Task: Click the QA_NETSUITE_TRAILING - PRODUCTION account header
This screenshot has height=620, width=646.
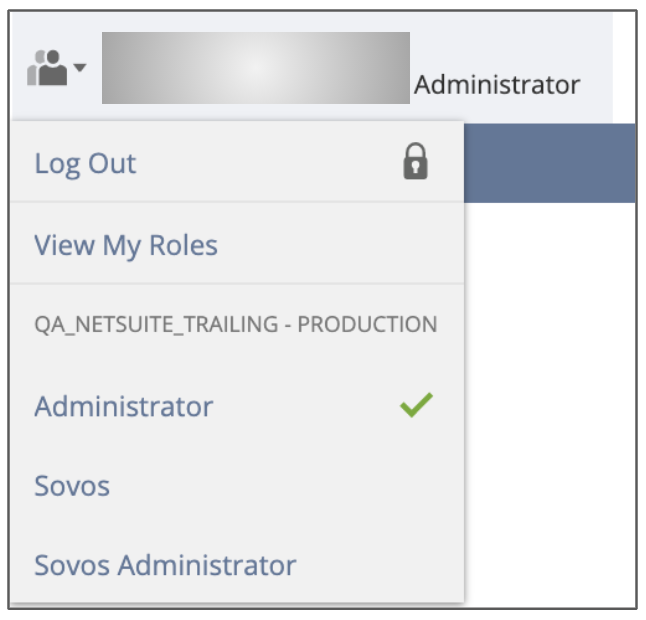Action: (x=235, y=325)
